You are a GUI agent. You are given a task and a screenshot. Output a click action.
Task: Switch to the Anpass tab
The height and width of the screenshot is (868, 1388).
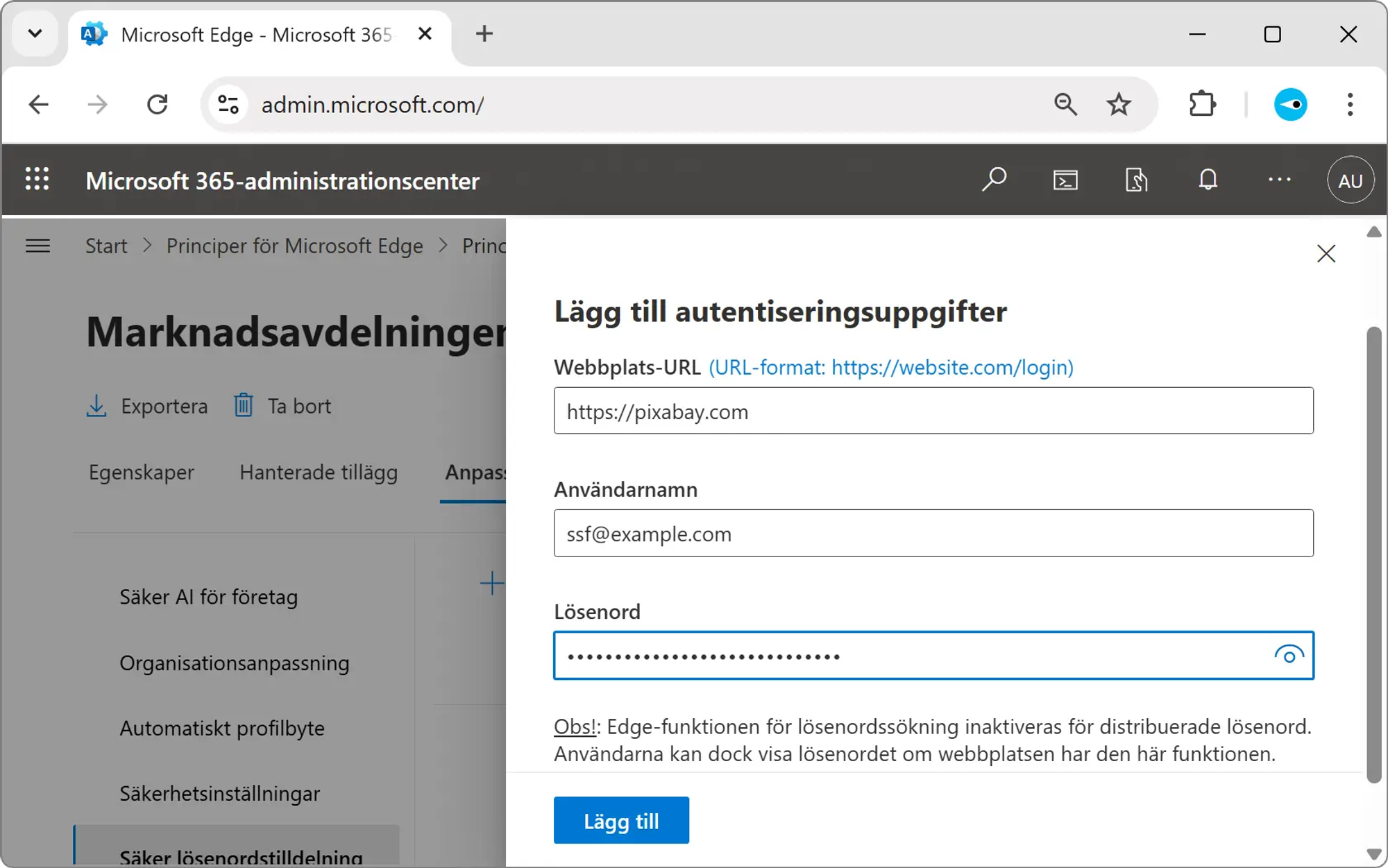tap(475, 473)
